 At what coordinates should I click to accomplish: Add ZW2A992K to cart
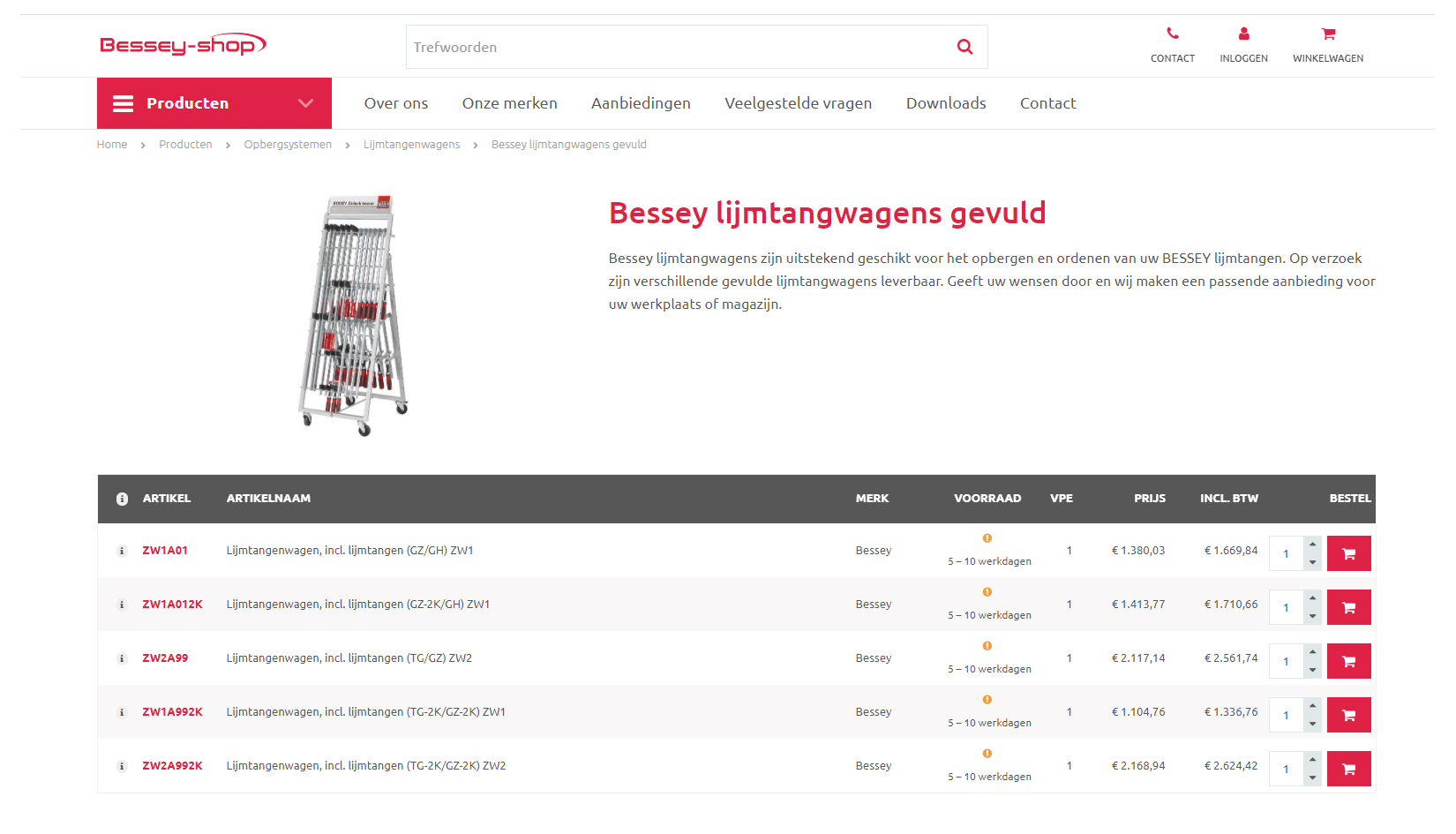[1348, 769]
